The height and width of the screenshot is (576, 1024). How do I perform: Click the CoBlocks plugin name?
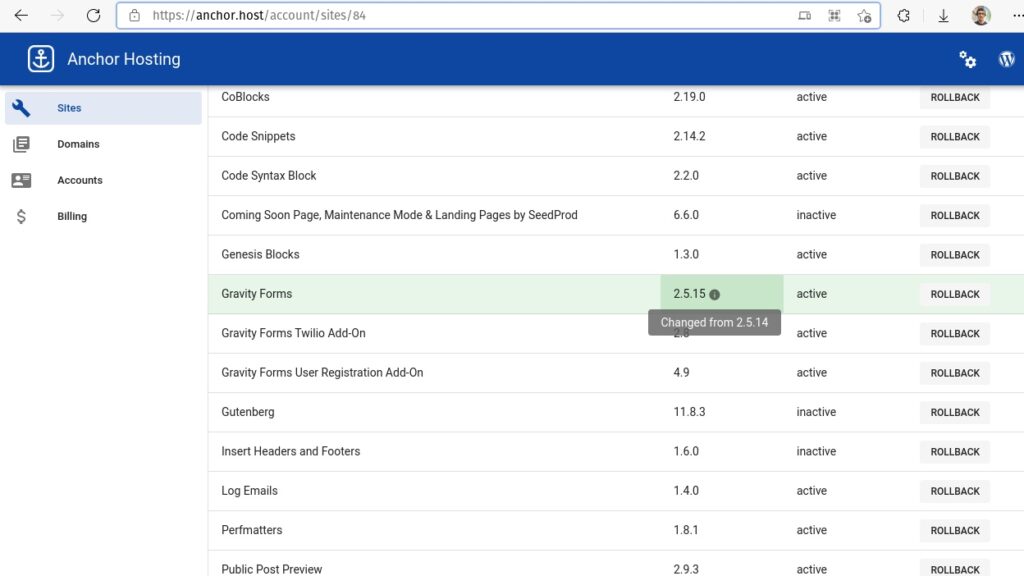click(246, 97)
